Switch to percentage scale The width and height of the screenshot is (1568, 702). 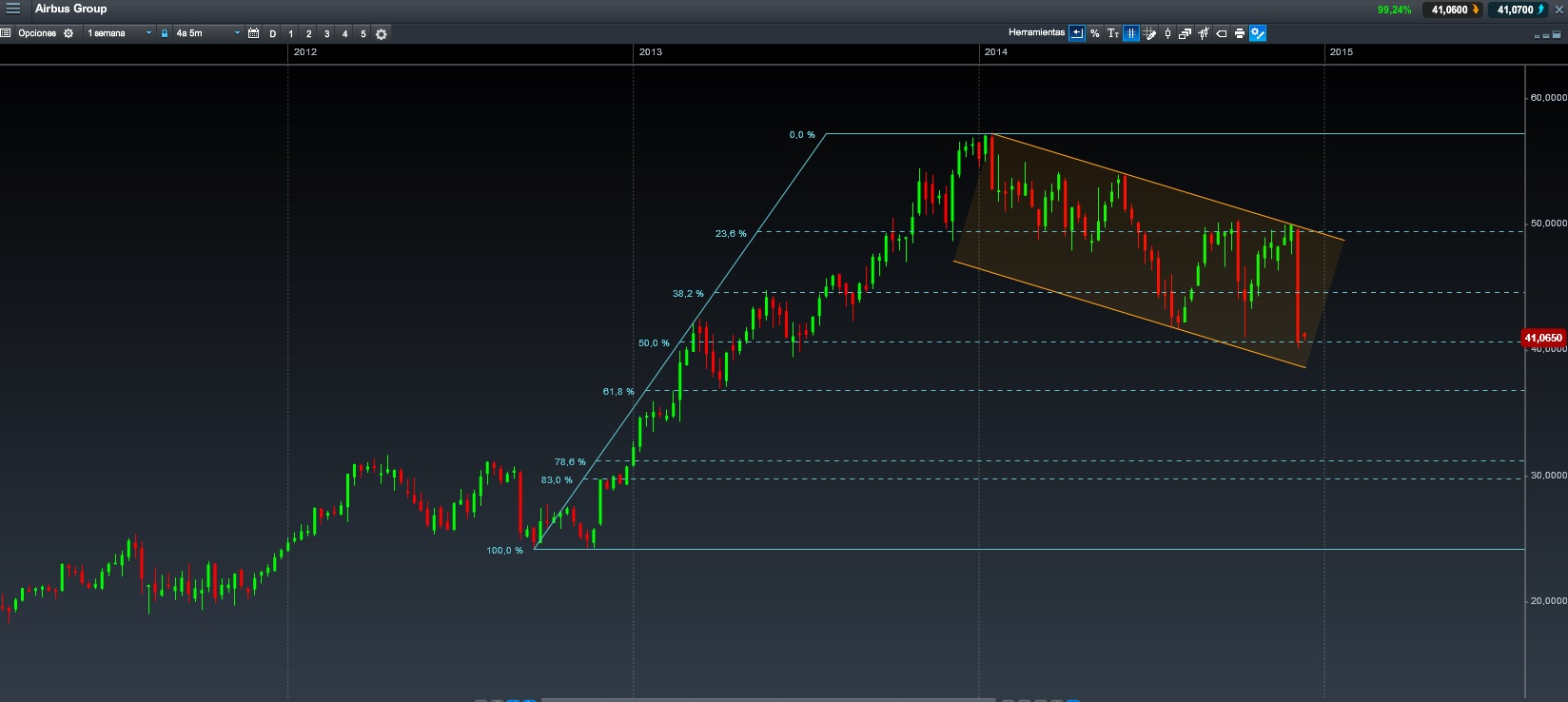tap(1095, 33)
